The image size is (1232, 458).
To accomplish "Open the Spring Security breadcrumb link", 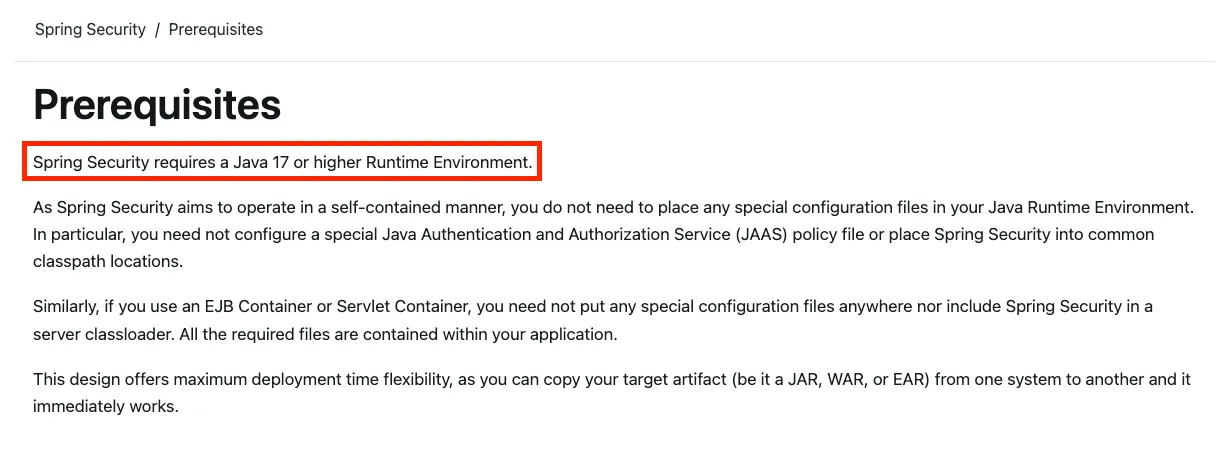I will click(90, 29).
